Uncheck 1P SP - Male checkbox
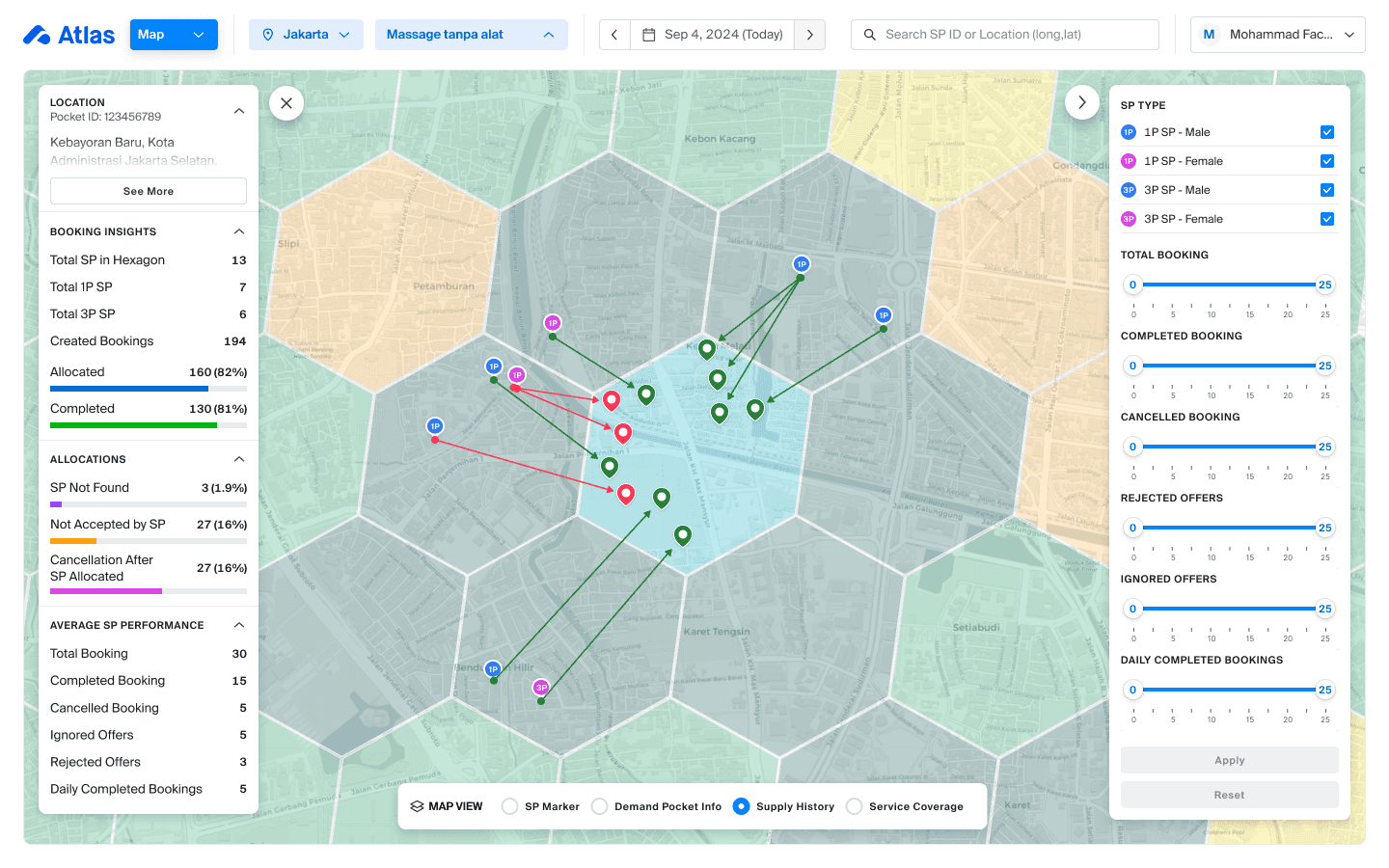1389x868 pixels. click(1326, 132)
